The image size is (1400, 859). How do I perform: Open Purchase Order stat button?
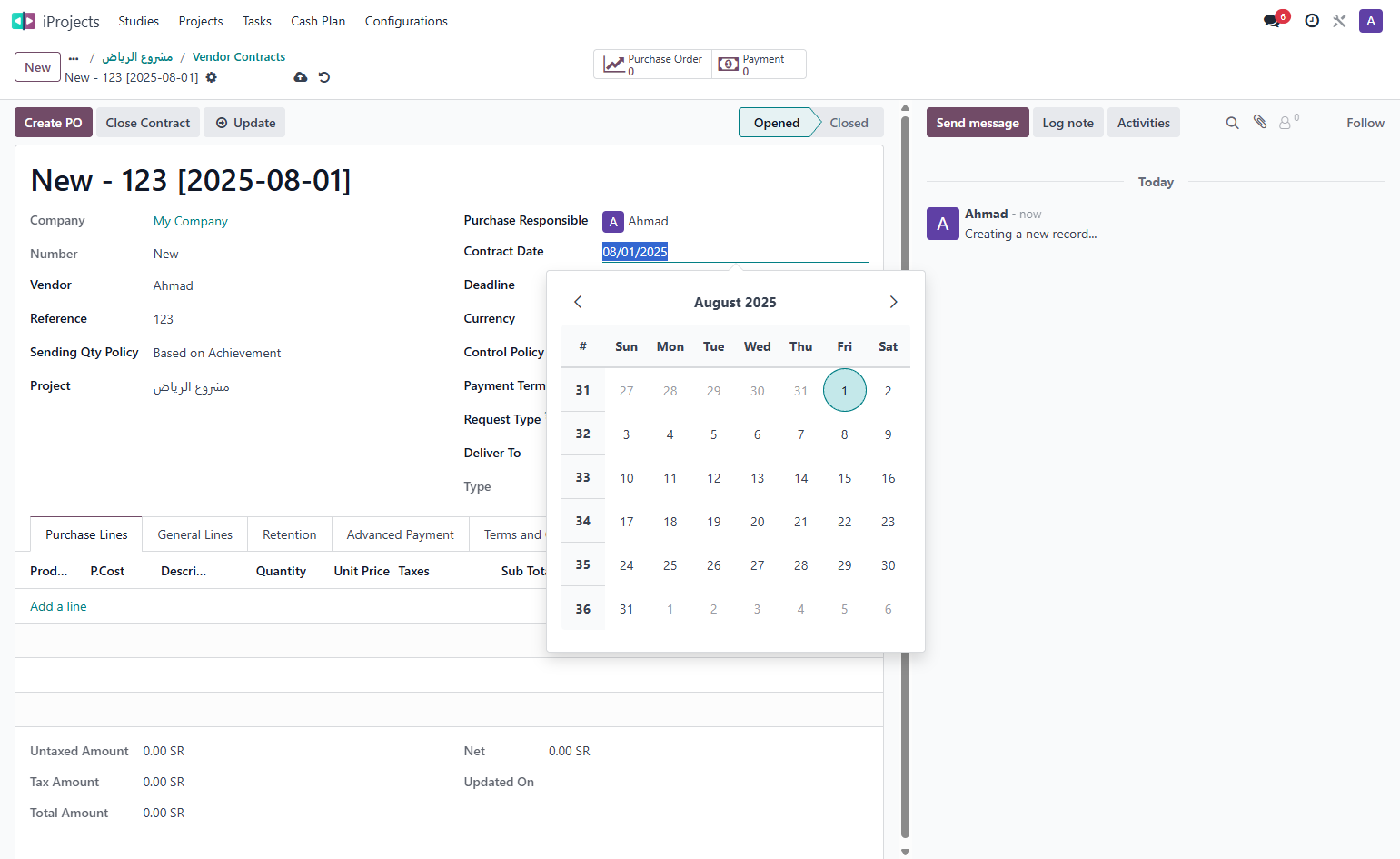[653, 65]
